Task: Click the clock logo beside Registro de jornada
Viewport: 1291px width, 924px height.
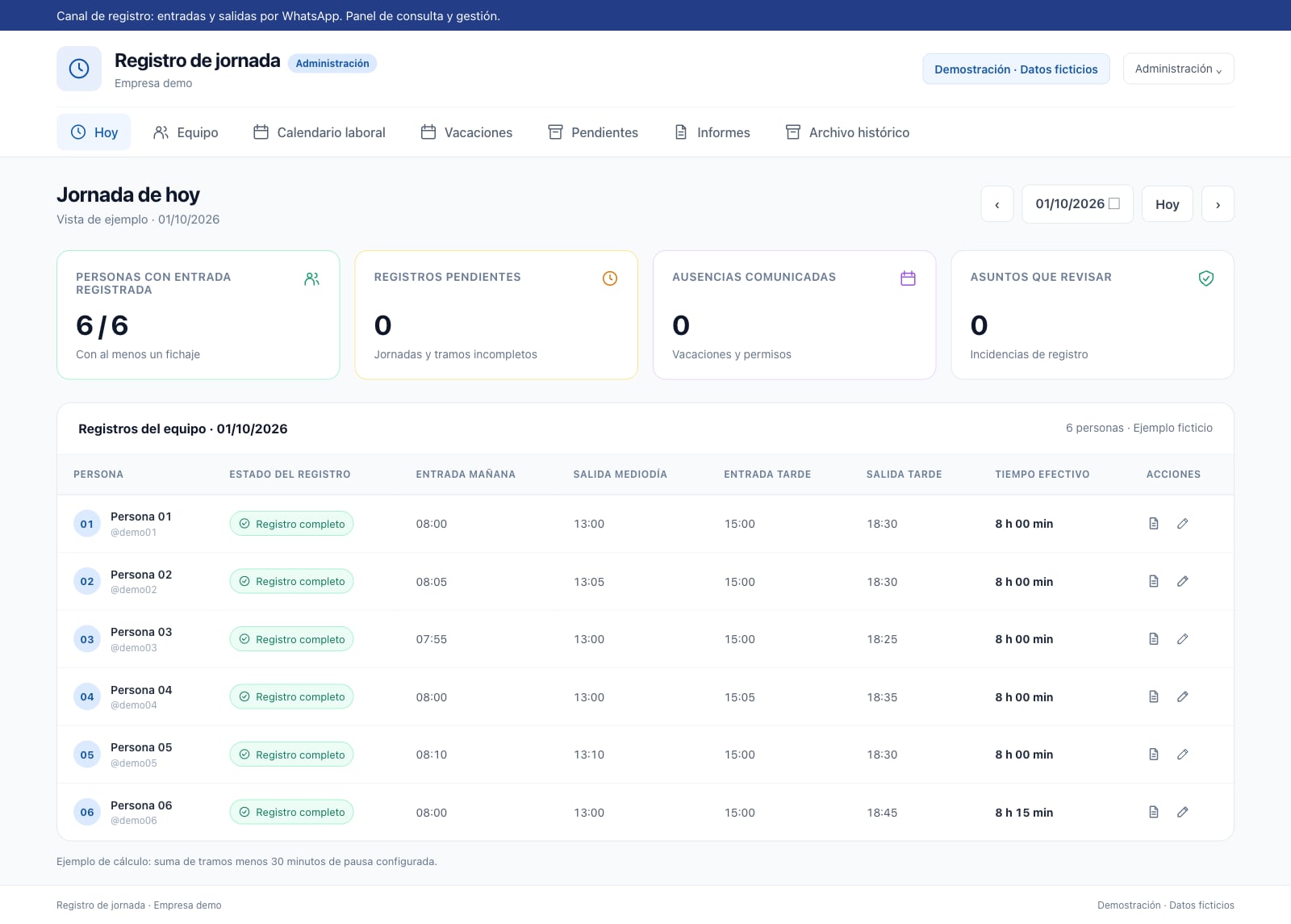Action: [79, 69]
